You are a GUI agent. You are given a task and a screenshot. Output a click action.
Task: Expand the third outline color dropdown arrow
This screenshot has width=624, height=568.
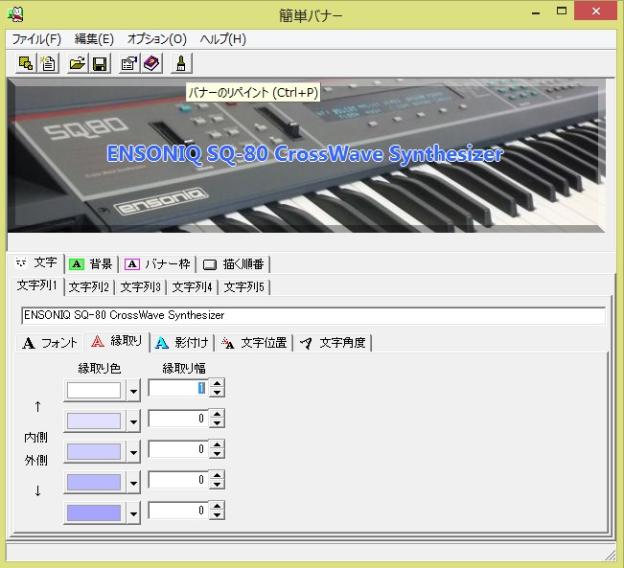click(135, 452)
